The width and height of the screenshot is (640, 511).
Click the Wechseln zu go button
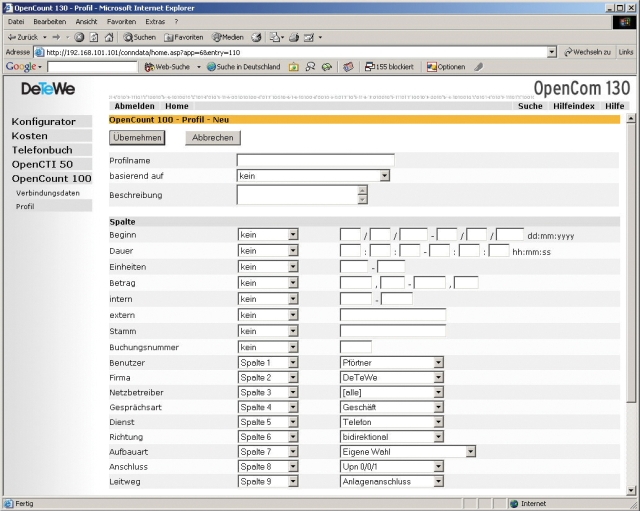point(587,52)
